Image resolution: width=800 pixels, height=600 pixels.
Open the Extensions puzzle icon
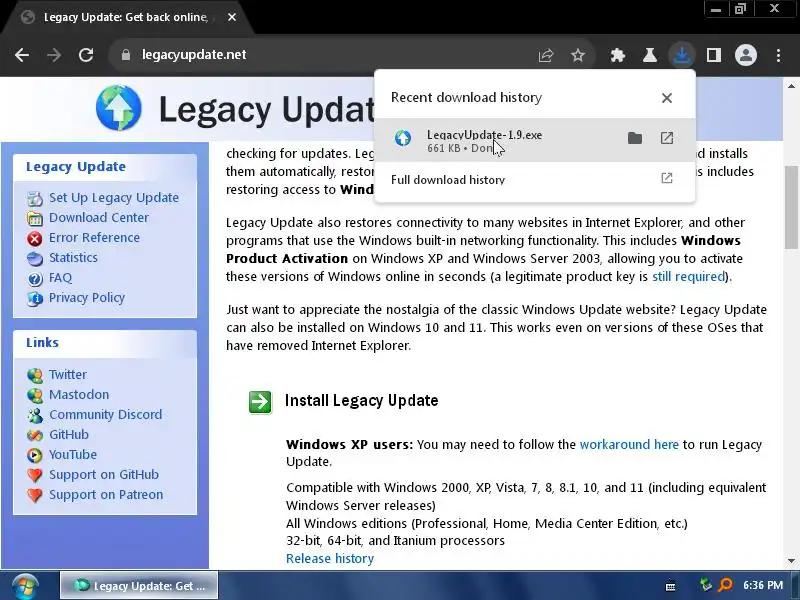[x=618, y=55]
